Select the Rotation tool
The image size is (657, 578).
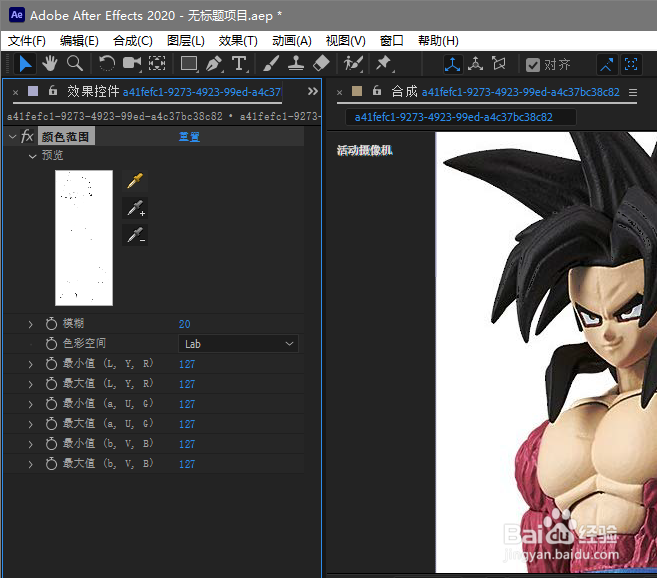point(106,64)
